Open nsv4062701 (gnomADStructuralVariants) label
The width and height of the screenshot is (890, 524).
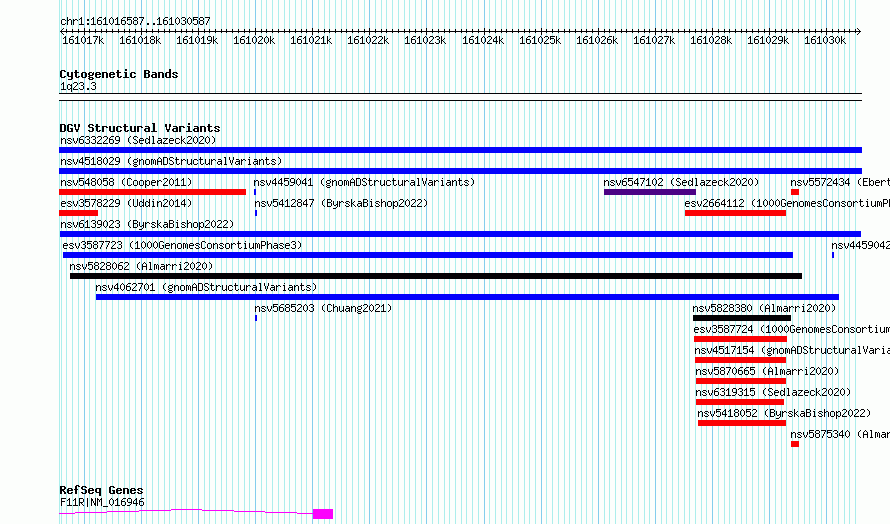pyautogui.click(x=206, y=287)
